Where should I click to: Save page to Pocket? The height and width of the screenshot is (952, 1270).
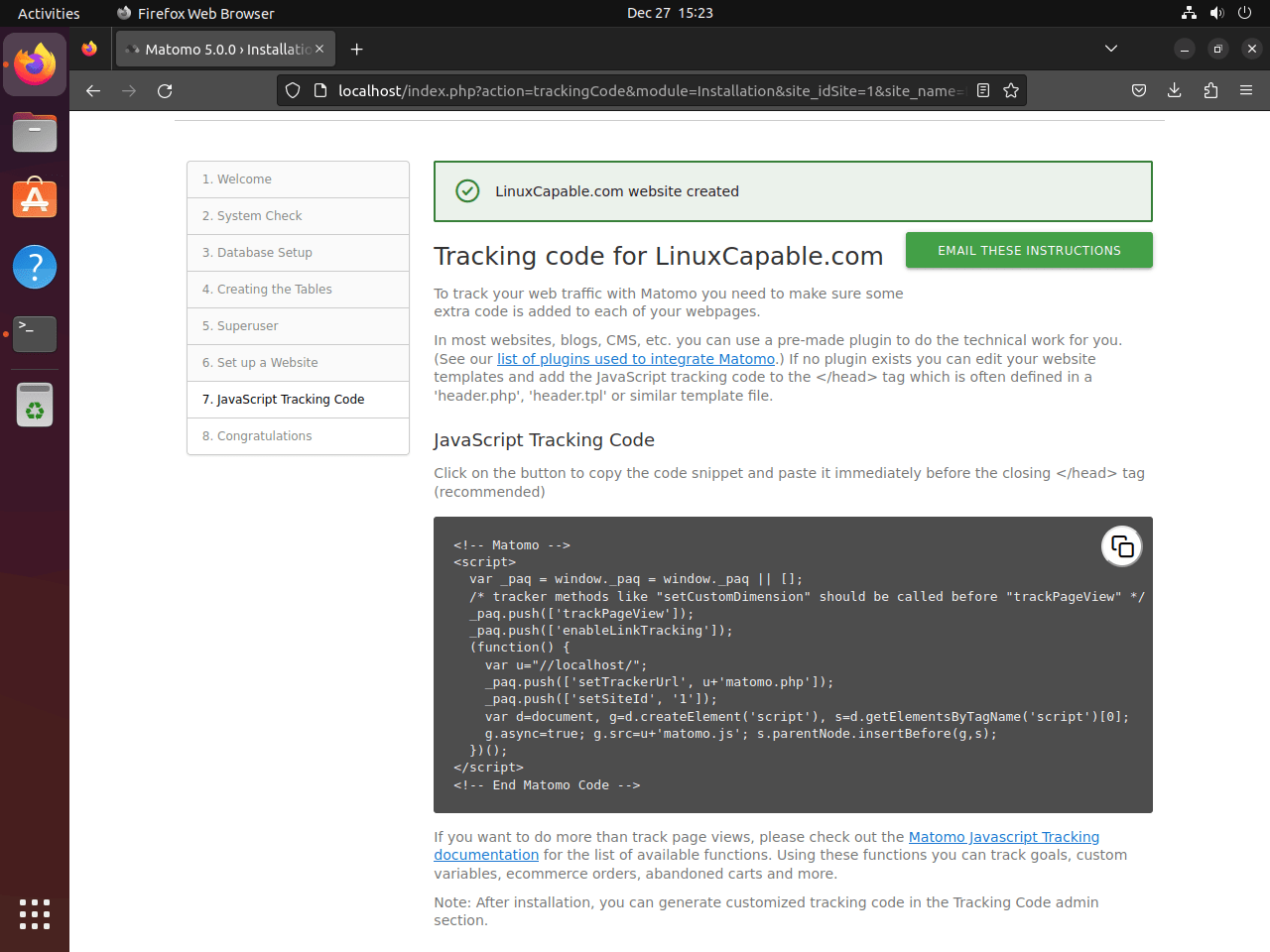click(x=1139, y=90)
